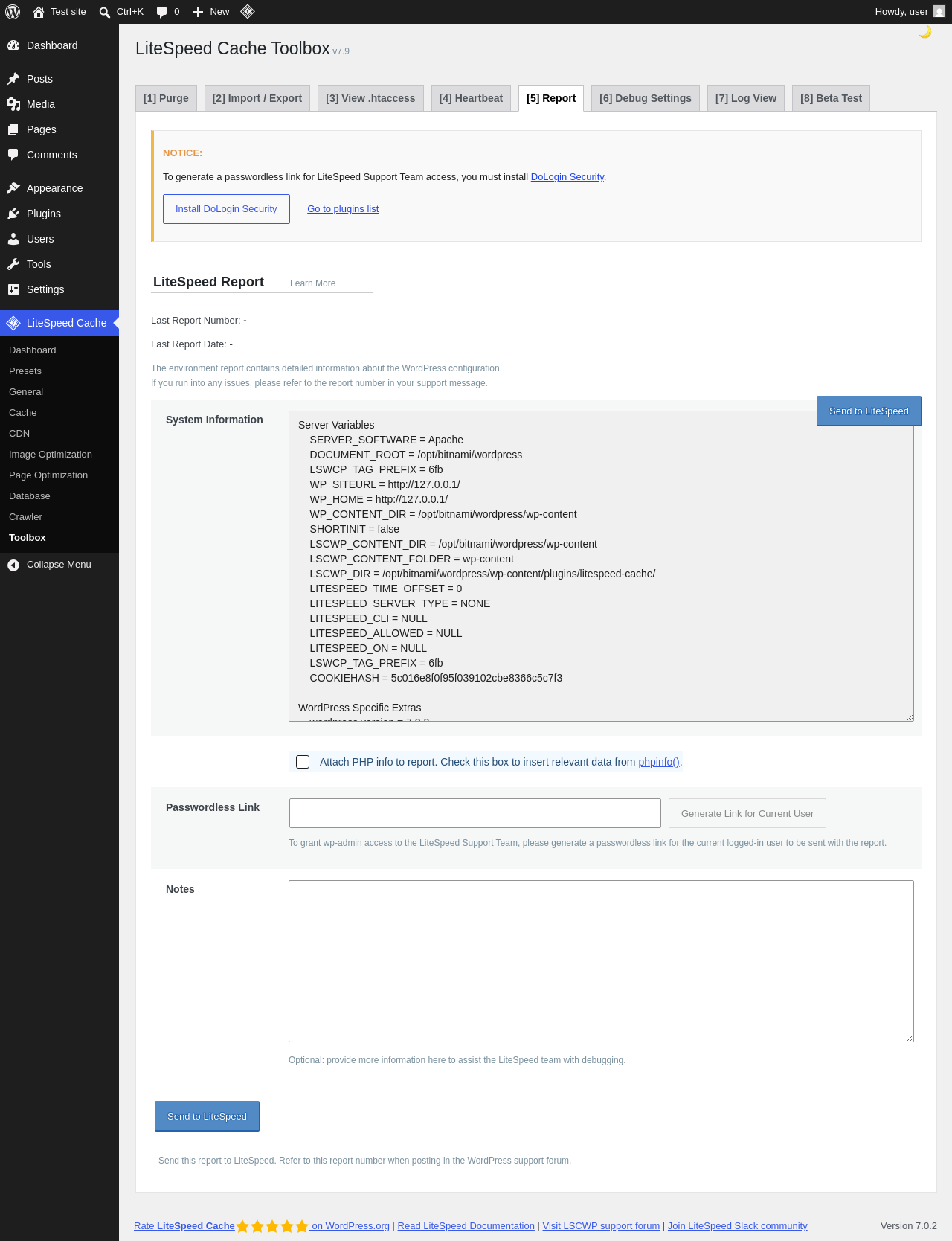The image size is (952, 1241).
Task: Open the Read LiteSpeed Documentation link
Action: pyautogui.click(x=466, y=1226)
